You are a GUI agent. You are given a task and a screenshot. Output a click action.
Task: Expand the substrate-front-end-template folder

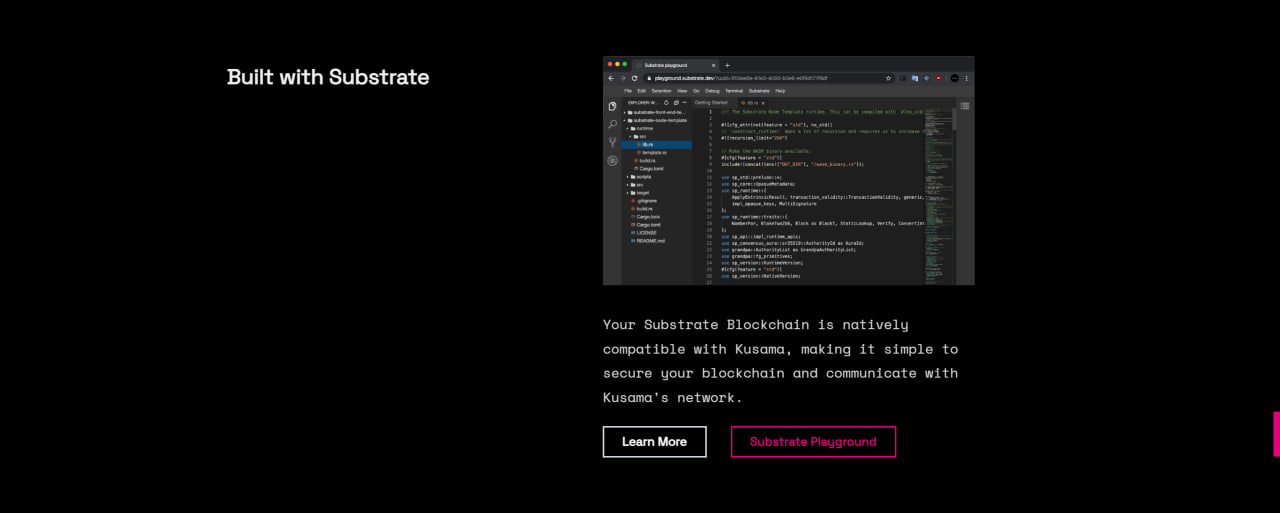pos(657,112)
